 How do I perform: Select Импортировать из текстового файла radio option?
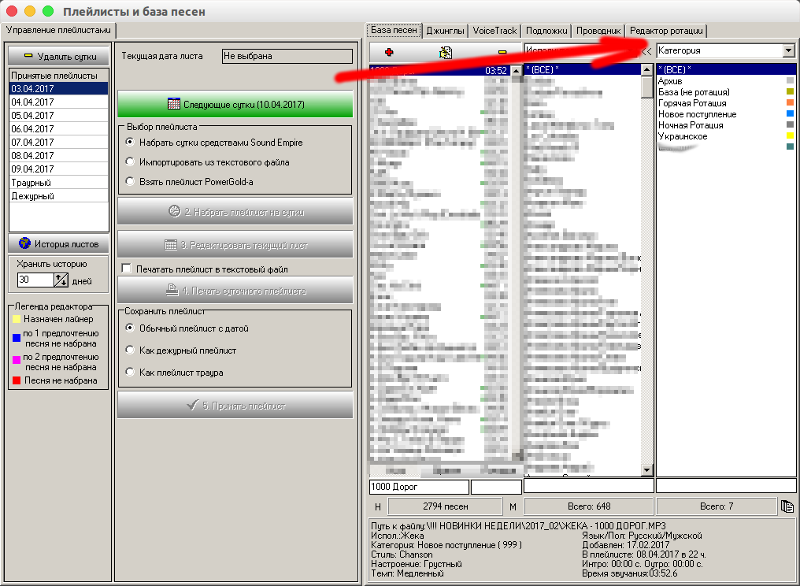coord(130,162)
